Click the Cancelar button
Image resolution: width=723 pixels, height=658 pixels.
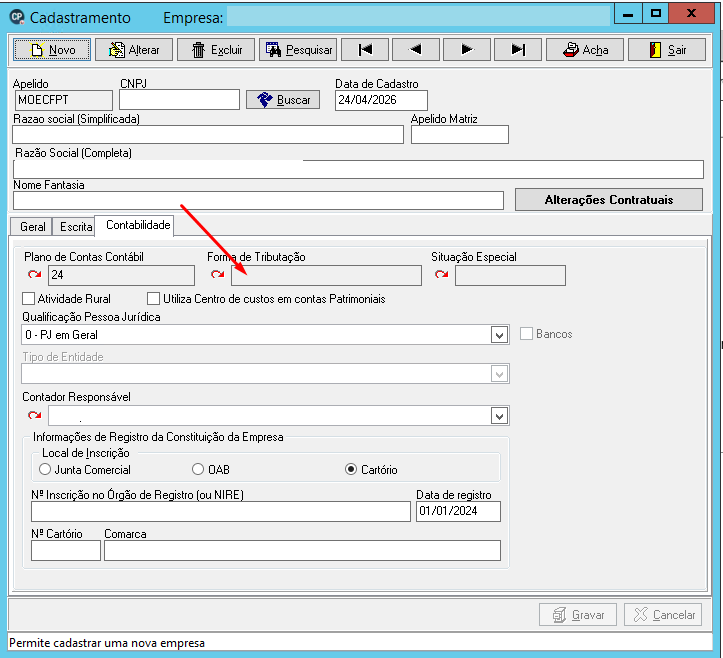click(x=663, y=615)
